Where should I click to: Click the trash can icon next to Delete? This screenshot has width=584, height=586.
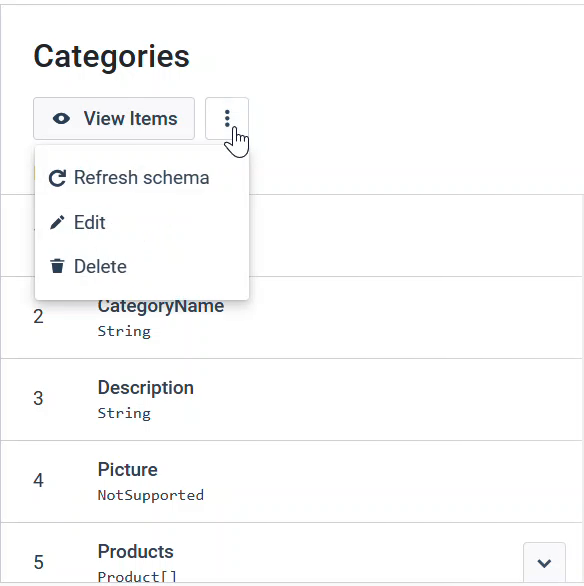click(x=57, y=266)
